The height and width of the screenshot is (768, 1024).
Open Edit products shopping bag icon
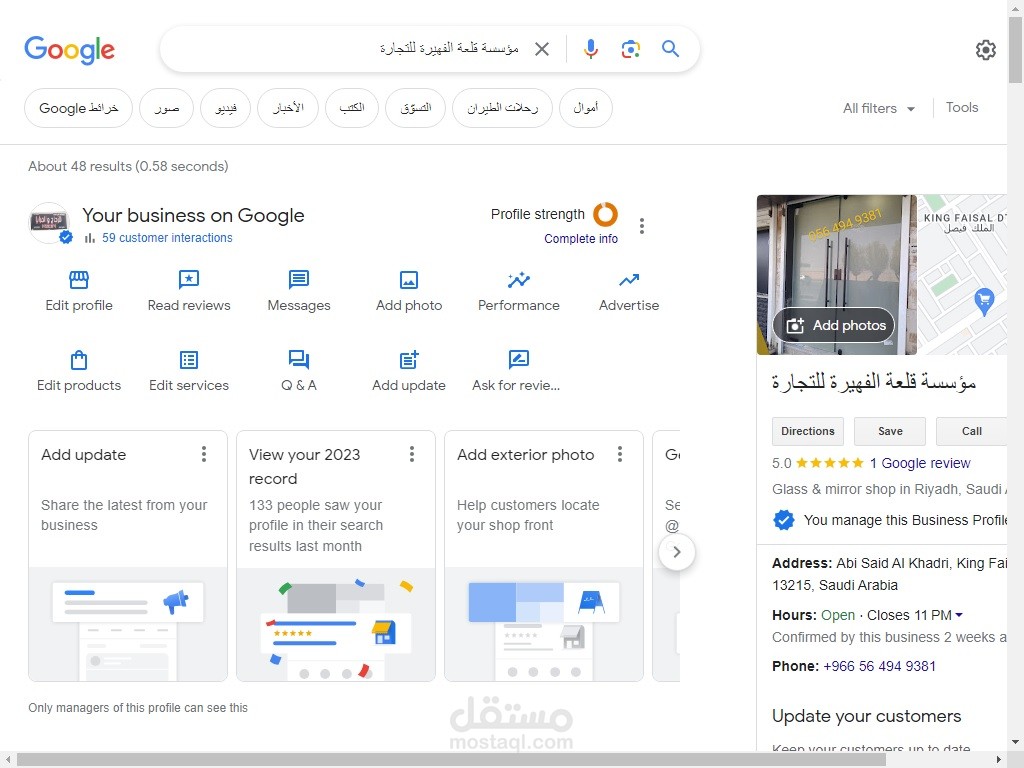(x=79, y=360)
